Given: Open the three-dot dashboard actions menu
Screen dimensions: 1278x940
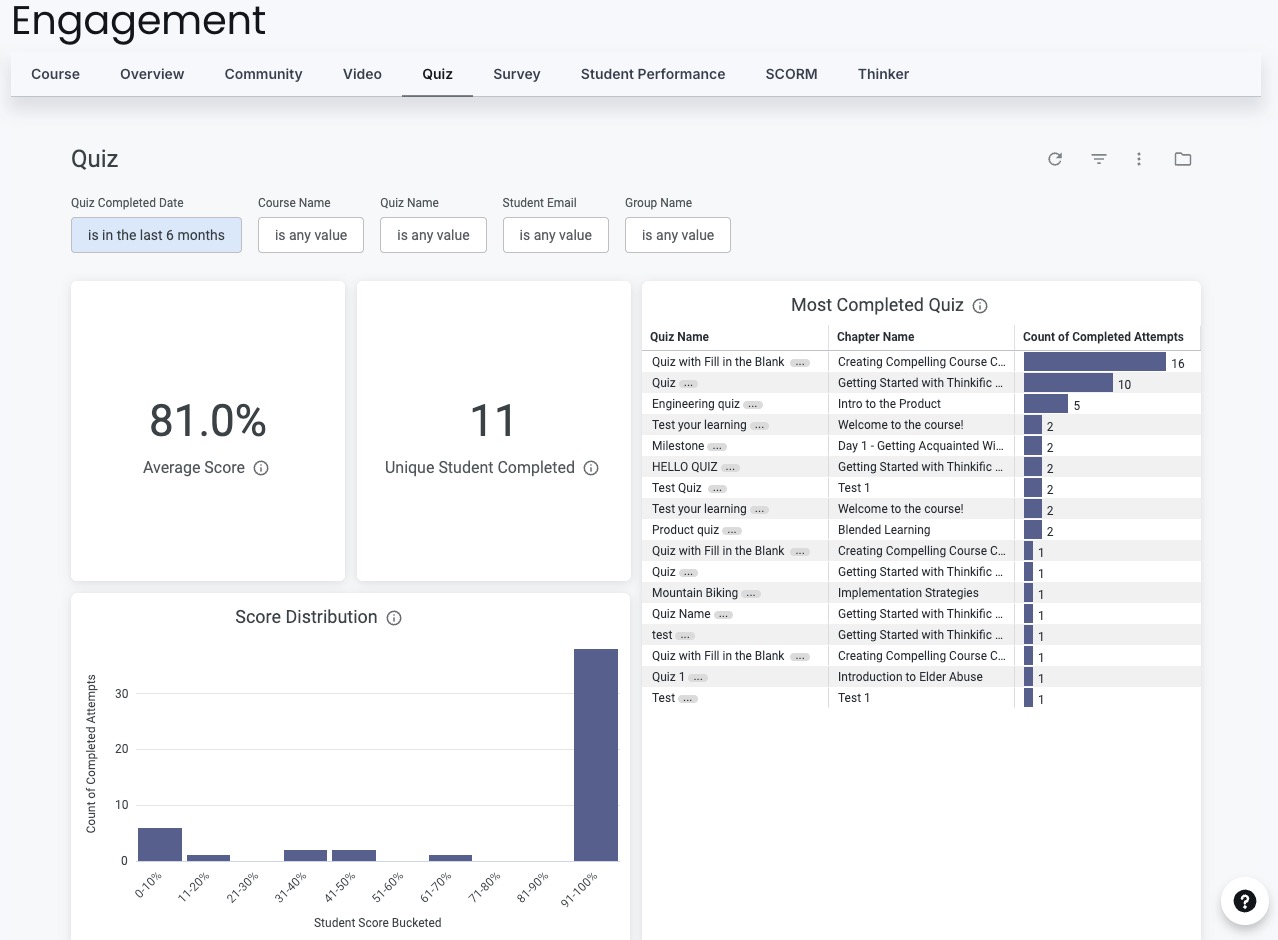Looking at the screenshot, I should click(x=1139, y=159).
